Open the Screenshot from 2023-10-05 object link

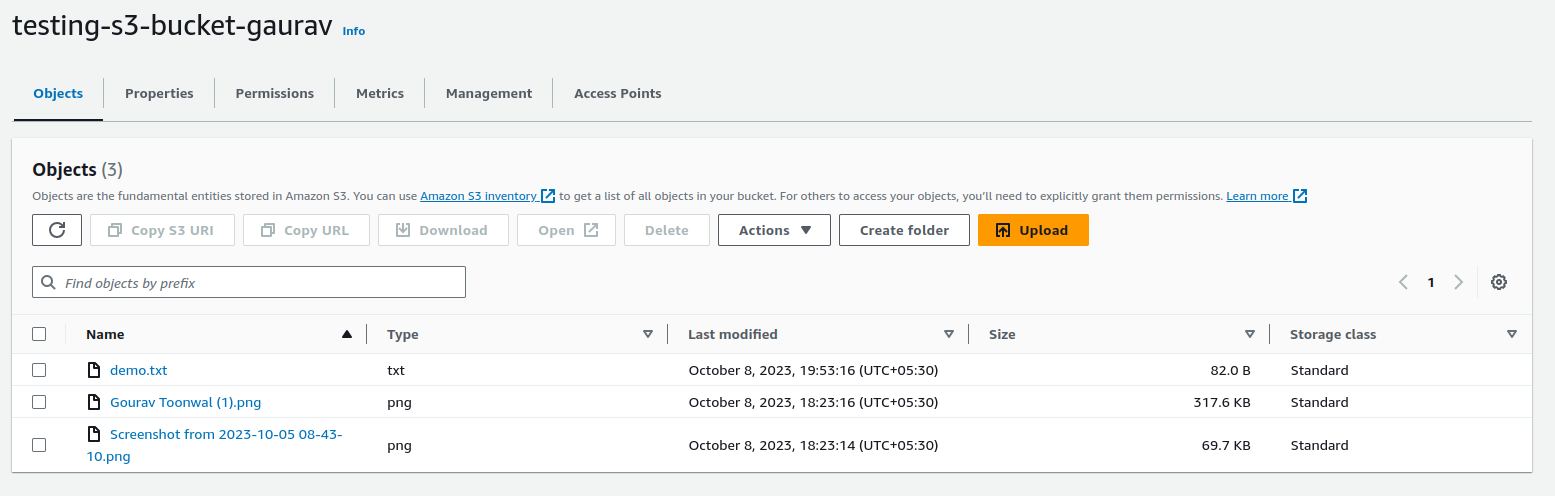click(x=226, y=445)
